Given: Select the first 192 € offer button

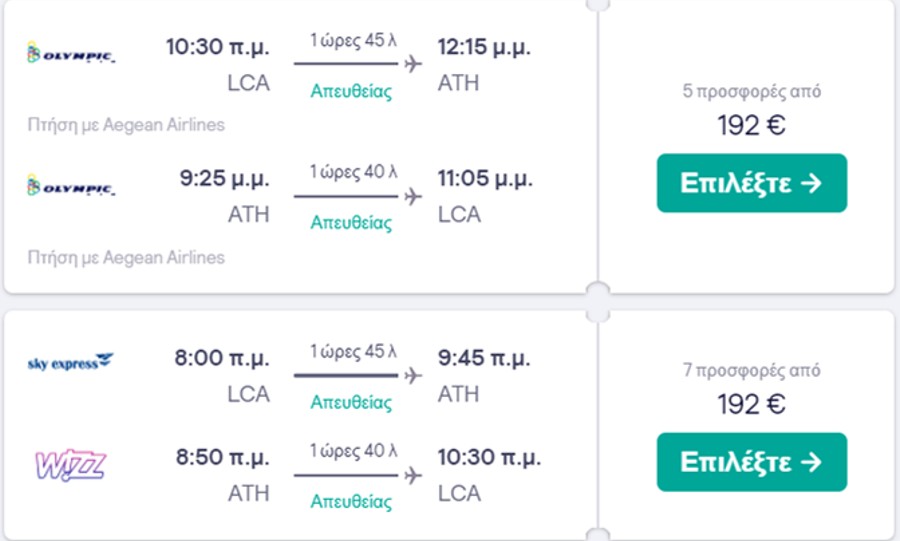Looking at the screenshot, I should (x=752, y=183).
